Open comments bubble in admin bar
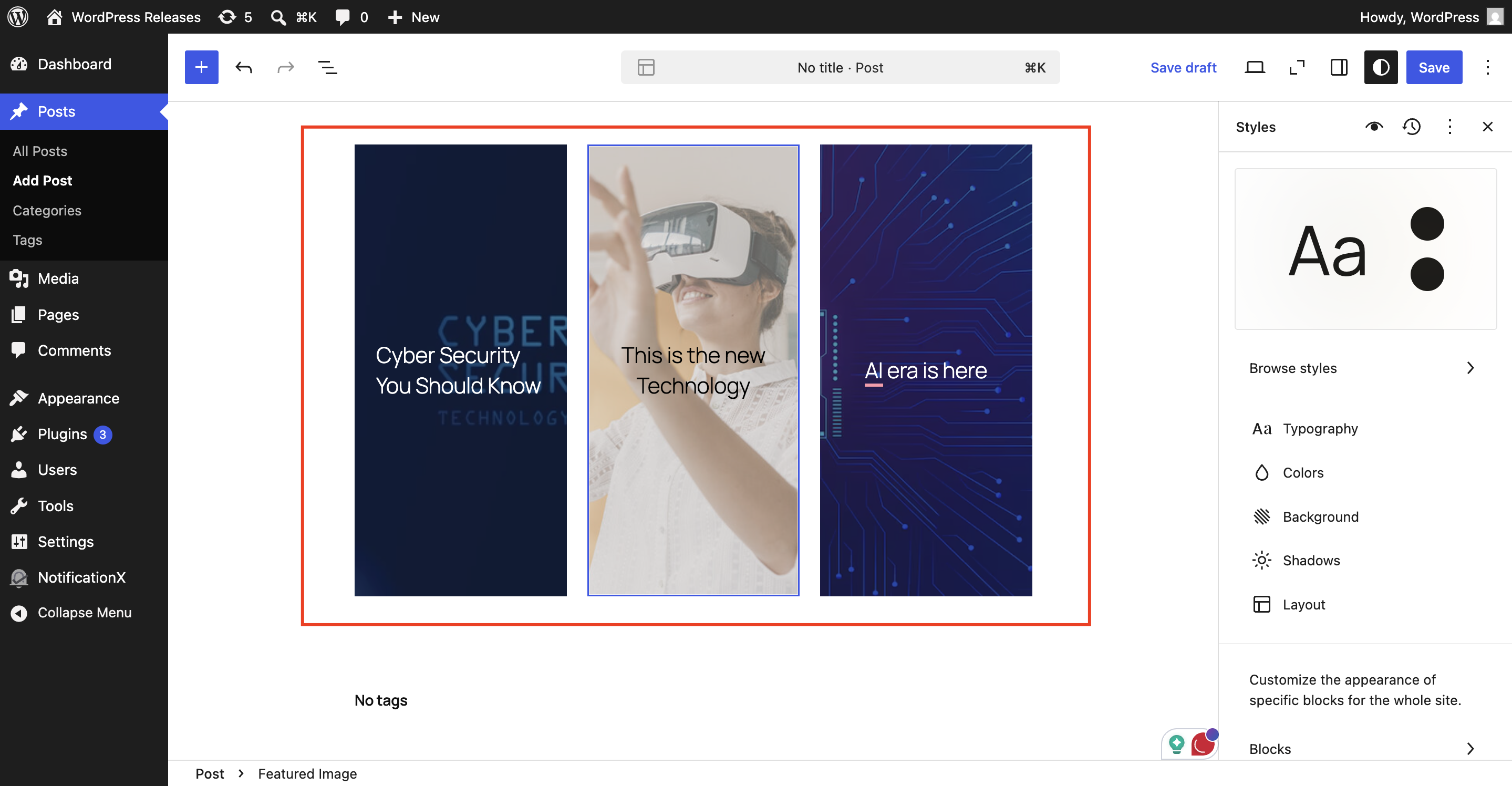1512x786 pixels. point(351,17)
